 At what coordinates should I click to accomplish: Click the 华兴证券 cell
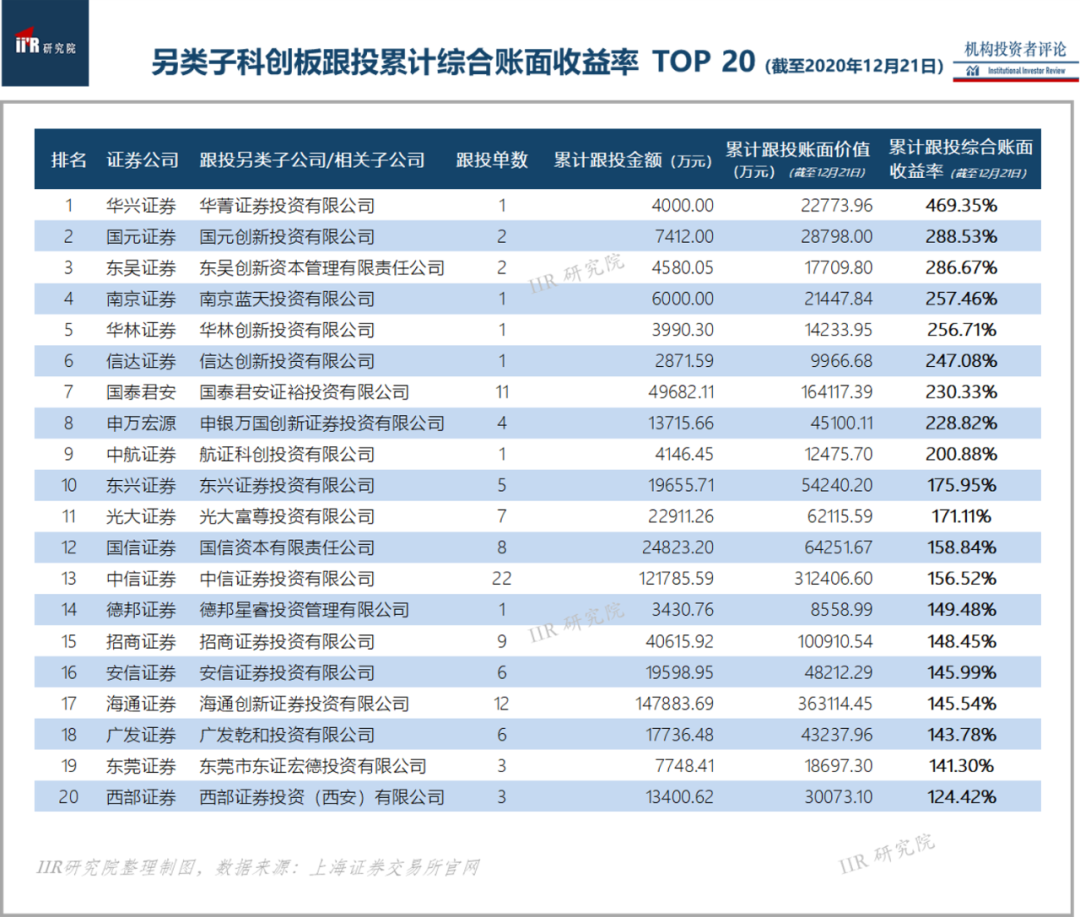tap(141, 205)
